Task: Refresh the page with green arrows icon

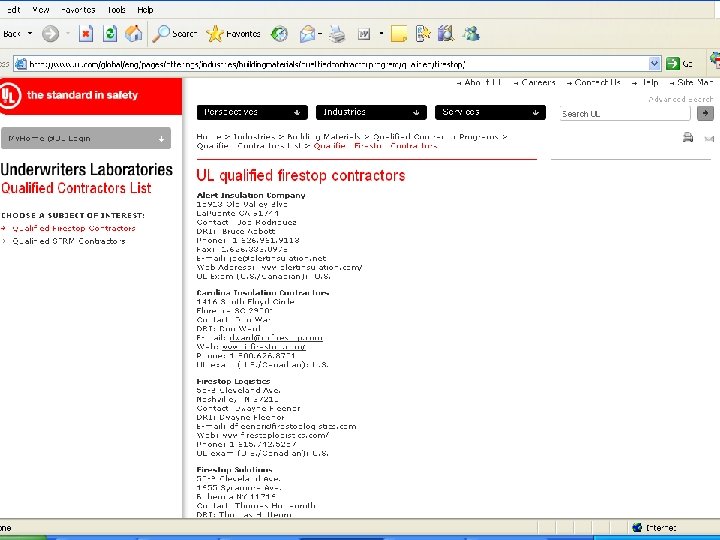Action: (x=110, y=34)
